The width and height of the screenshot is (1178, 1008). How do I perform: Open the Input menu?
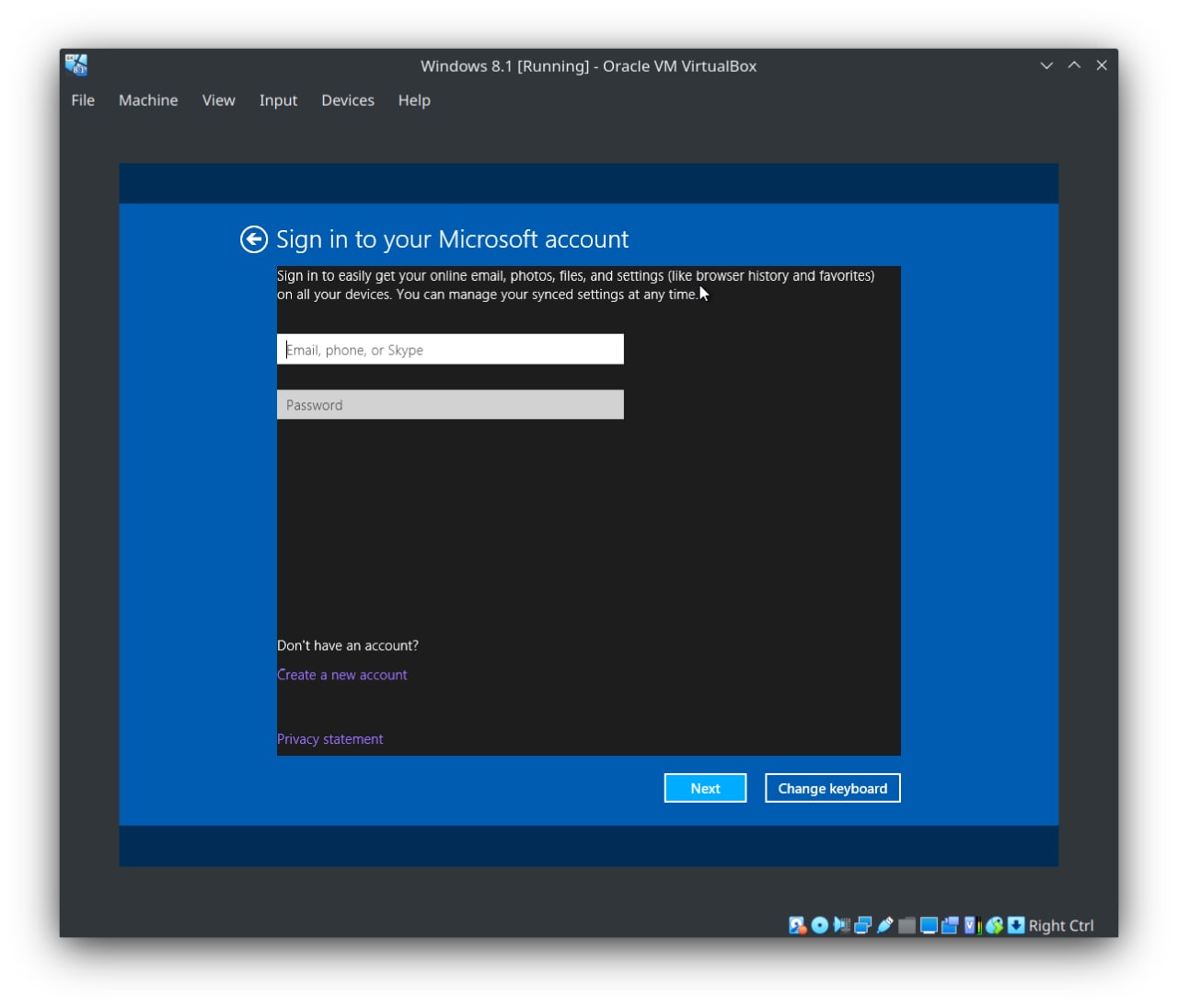coord(278,100)
